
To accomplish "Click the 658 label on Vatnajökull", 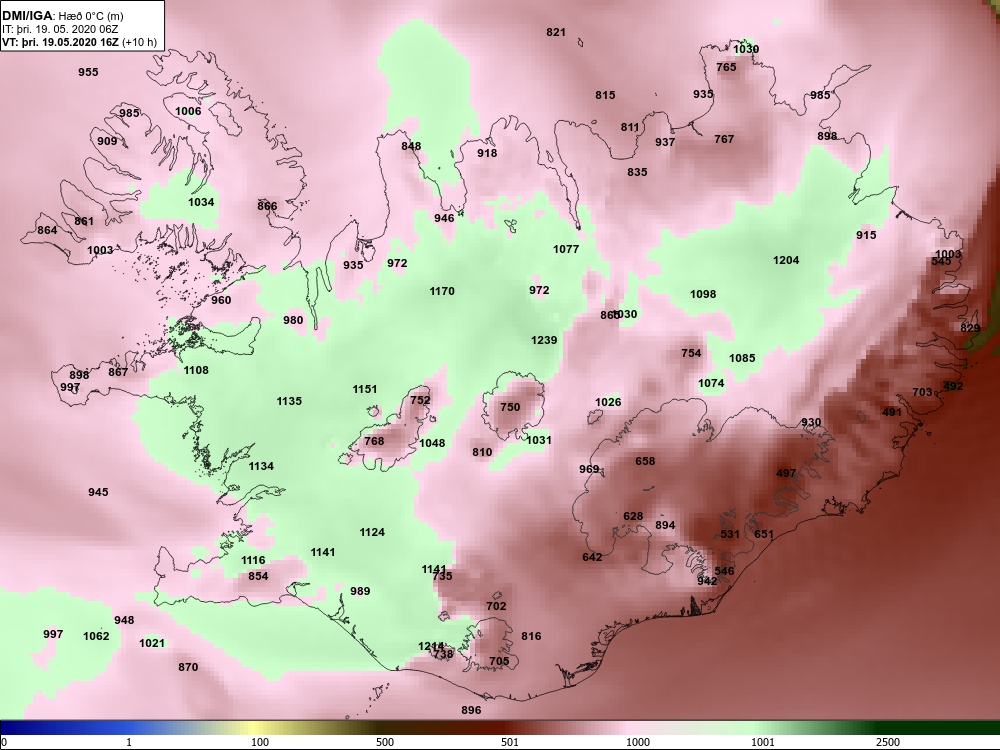I will pyautogui.click(x=645, y=461).
